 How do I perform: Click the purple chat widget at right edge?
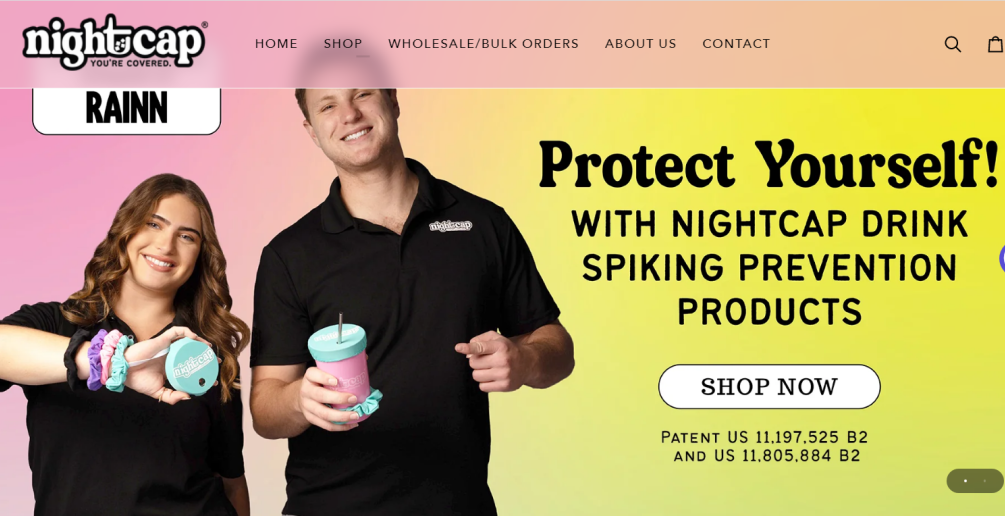1001,258
